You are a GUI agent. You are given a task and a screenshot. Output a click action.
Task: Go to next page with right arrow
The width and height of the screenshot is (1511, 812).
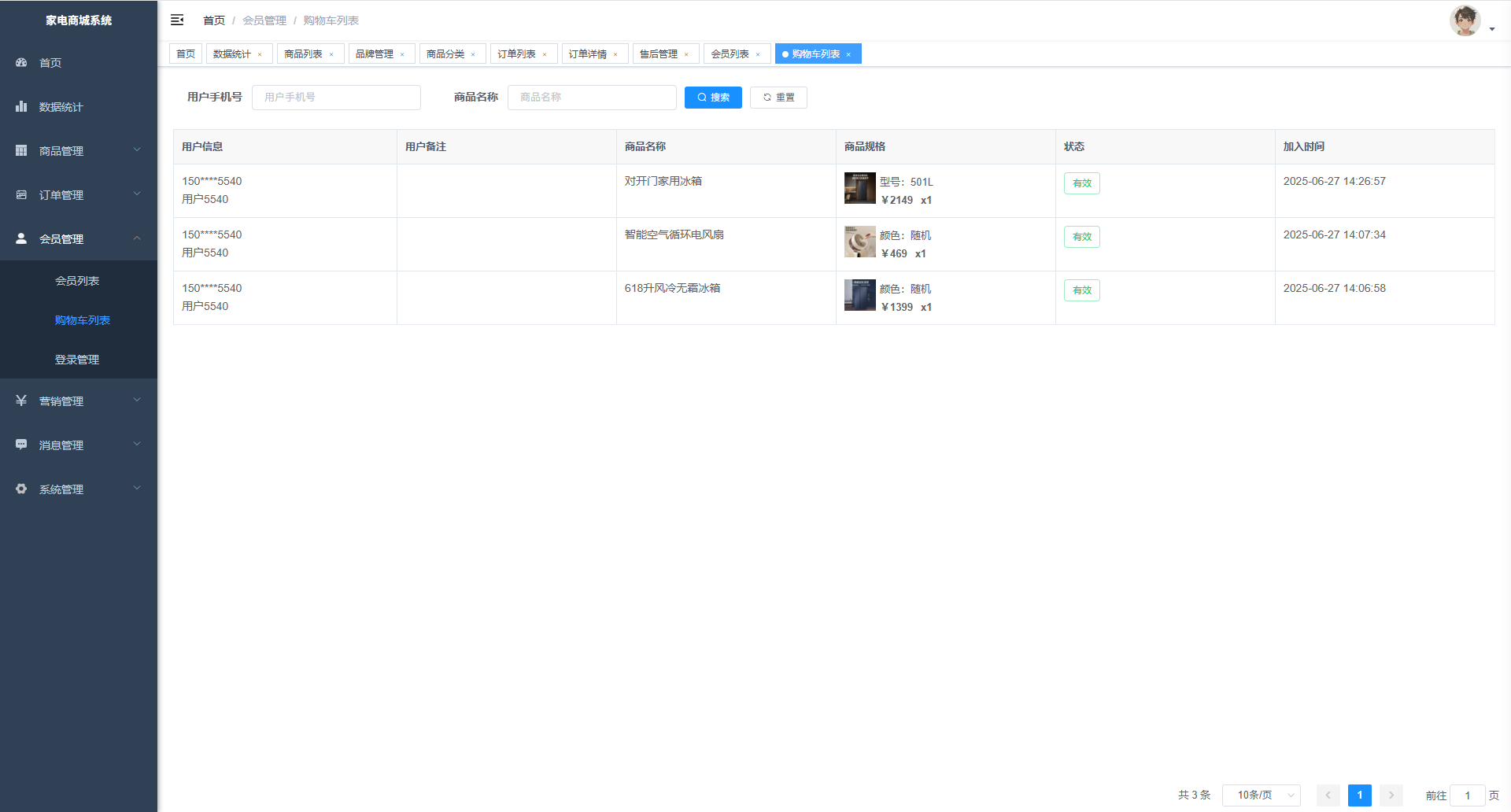(1391, 795)
